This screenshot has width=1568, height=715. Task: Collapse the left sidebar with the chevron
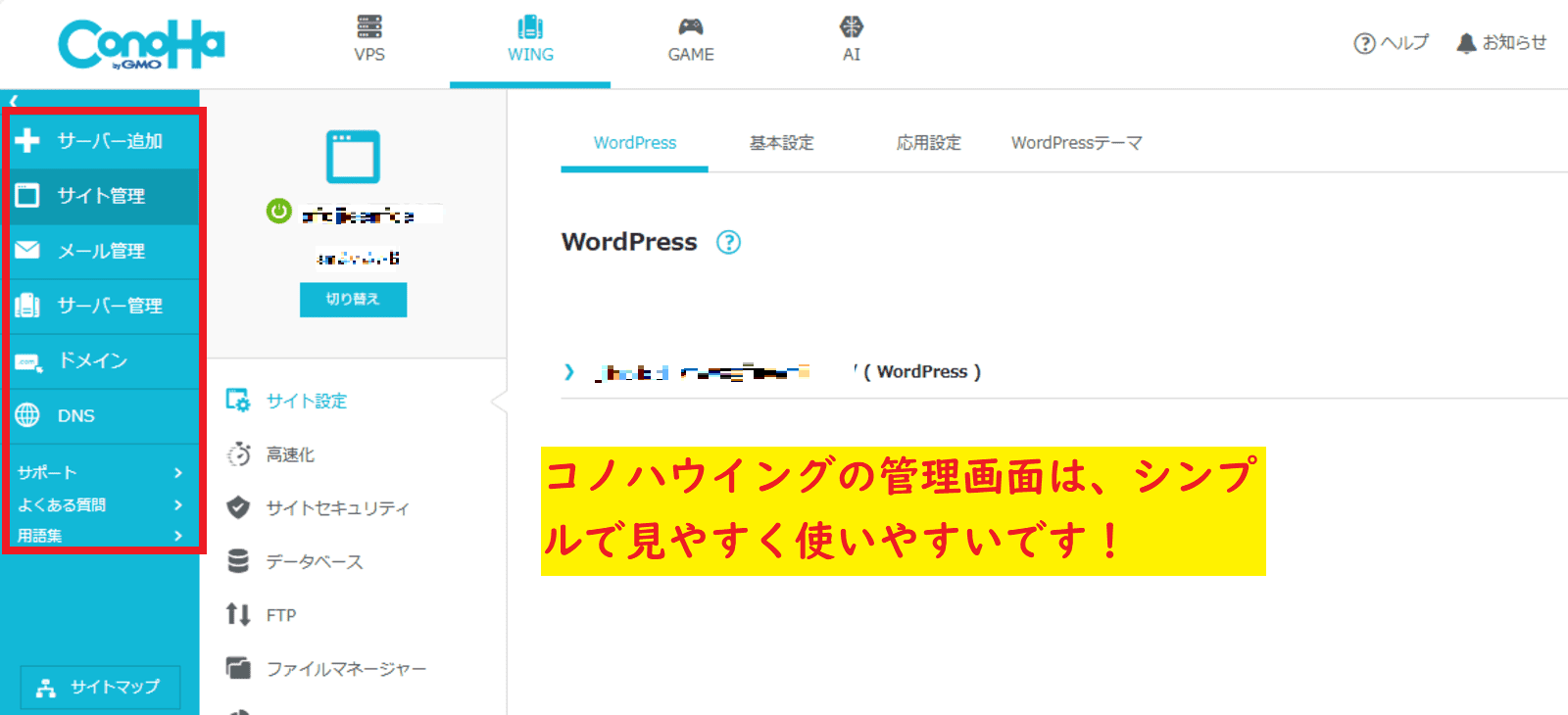[14, 100]
